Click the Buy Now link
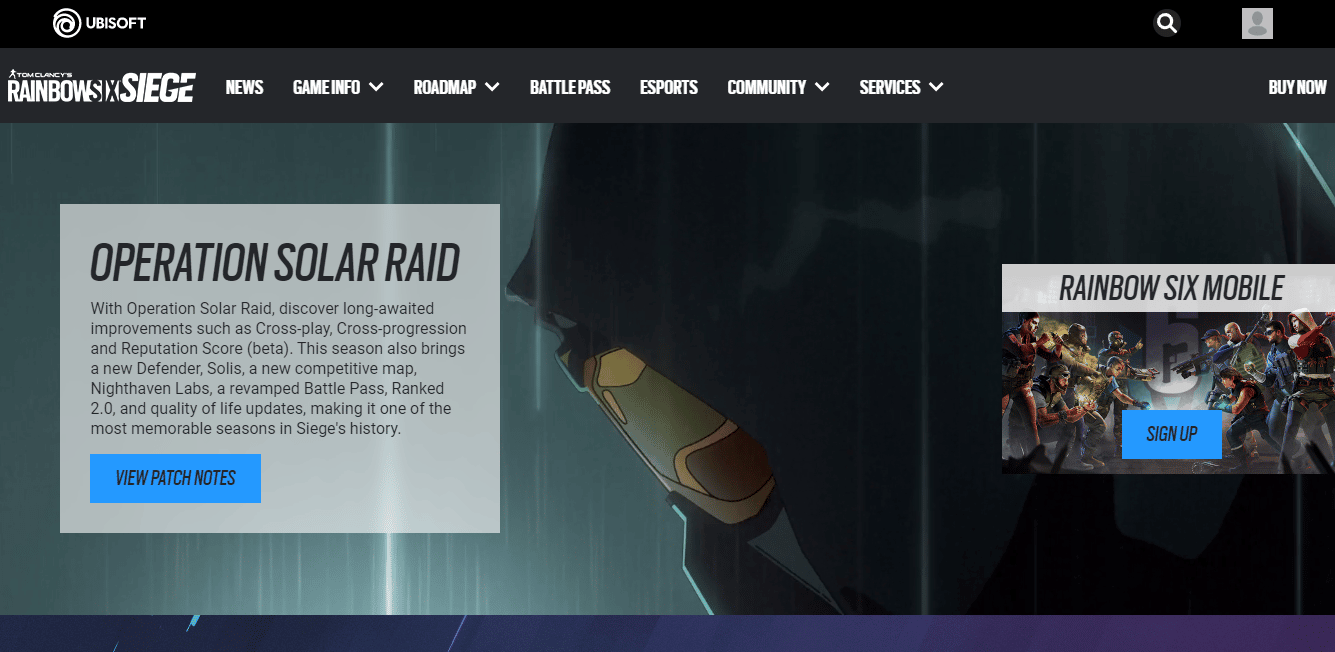 [1297, 87]
